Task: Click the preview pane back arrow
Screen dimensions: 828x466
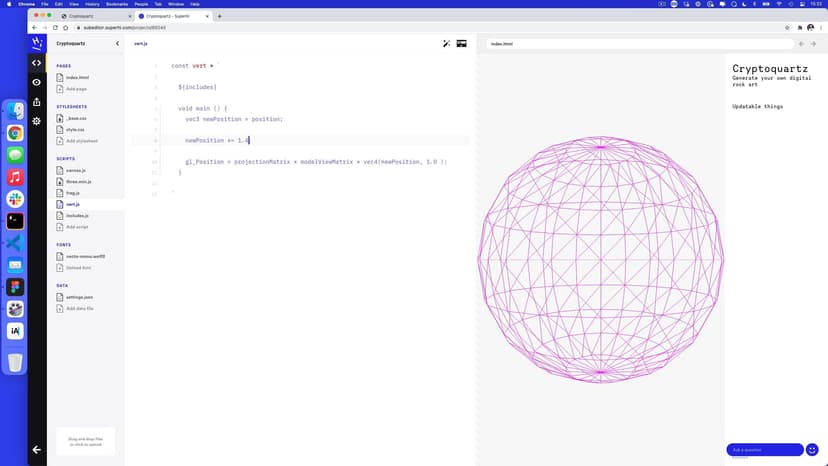Action: (801, 44)
